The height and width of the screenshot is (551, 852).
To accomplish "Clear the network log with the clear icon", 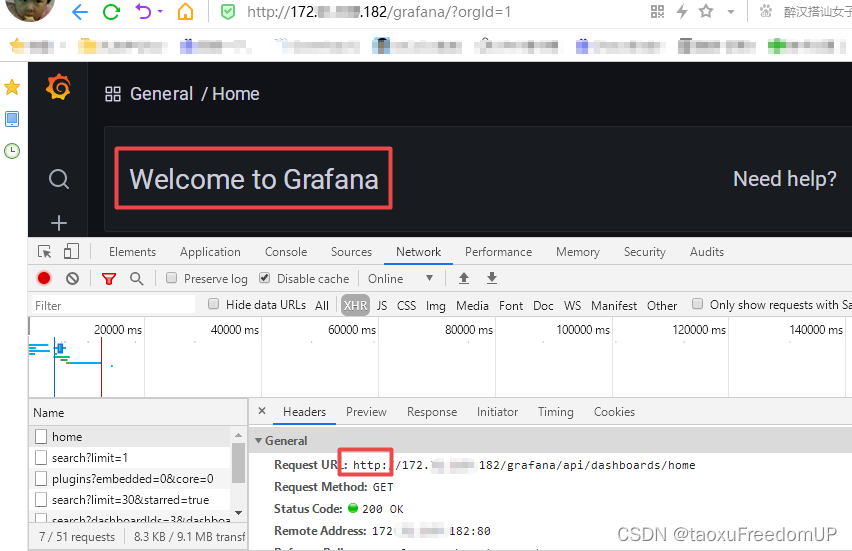I will tap(72, 279).
